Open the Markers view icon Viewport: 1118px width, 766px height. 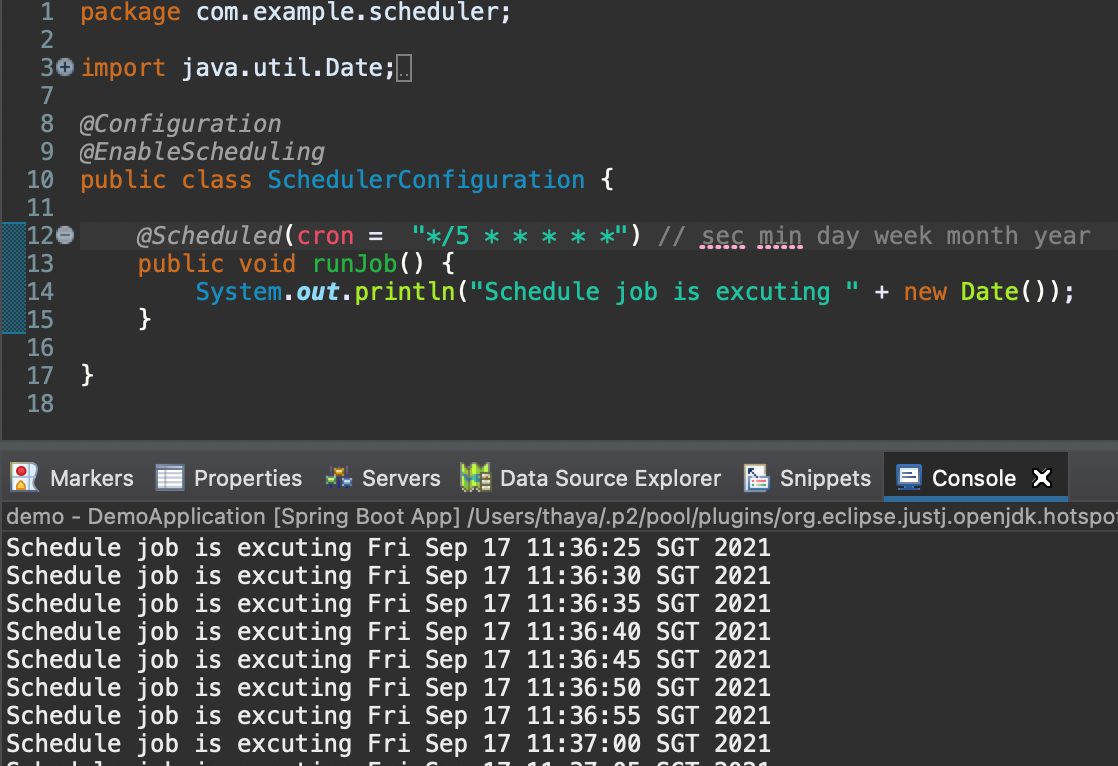tap(23, 478)
